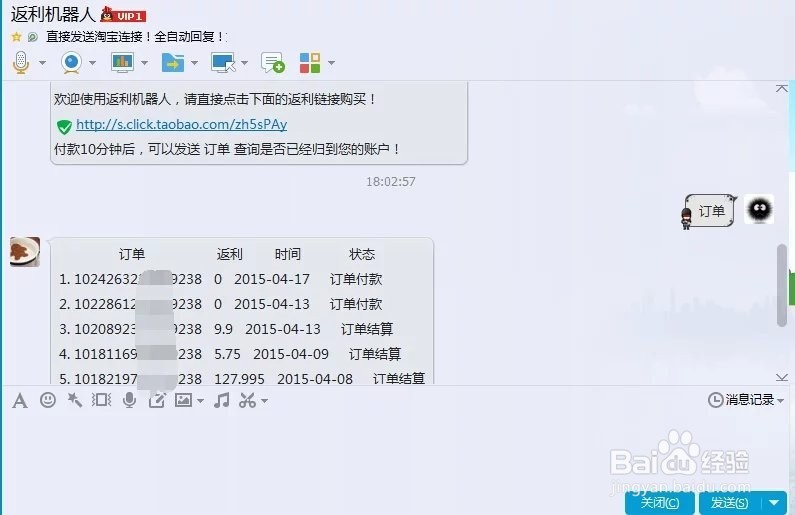Open send options arrow beside 发送
Viewport: 795px width, 515px height.
click(x=774, y=503)
